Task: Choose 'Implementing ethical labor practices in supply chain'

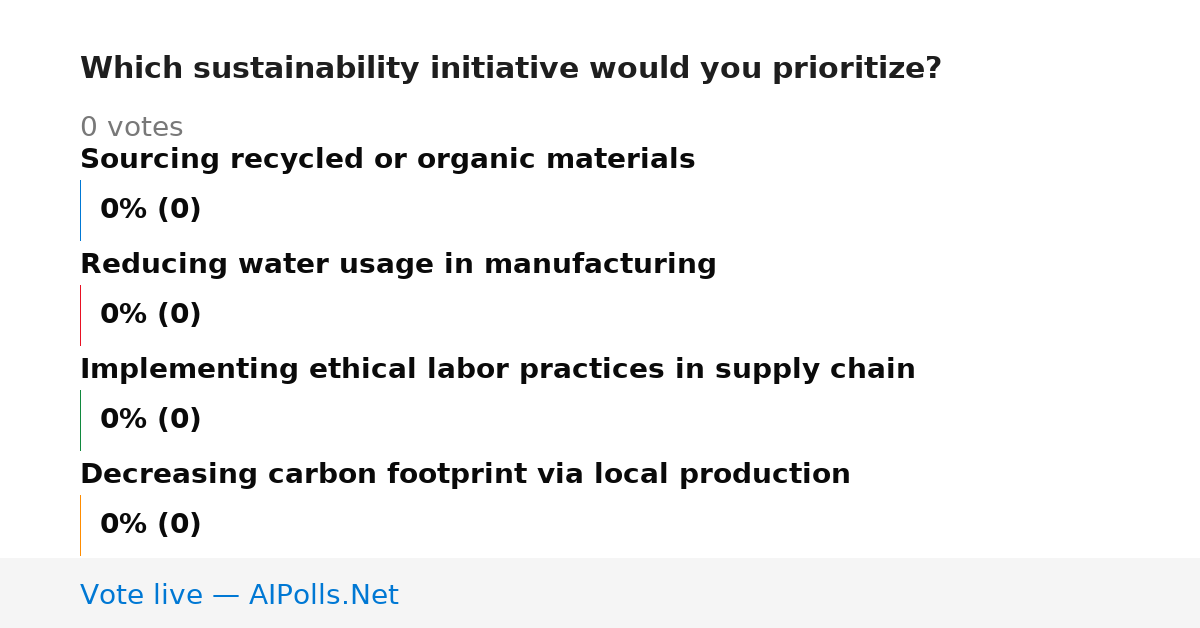Action: pos(498,370)
